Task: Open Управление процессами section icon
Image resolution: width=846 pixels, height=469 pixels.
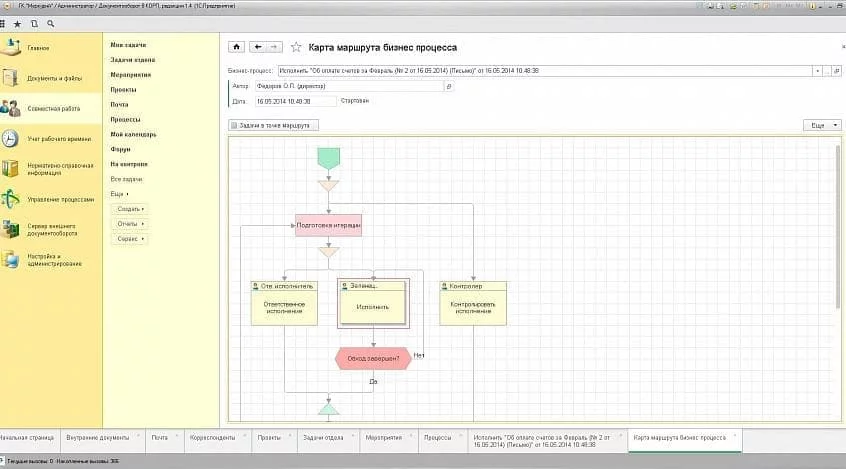Action: coord(10,199)
